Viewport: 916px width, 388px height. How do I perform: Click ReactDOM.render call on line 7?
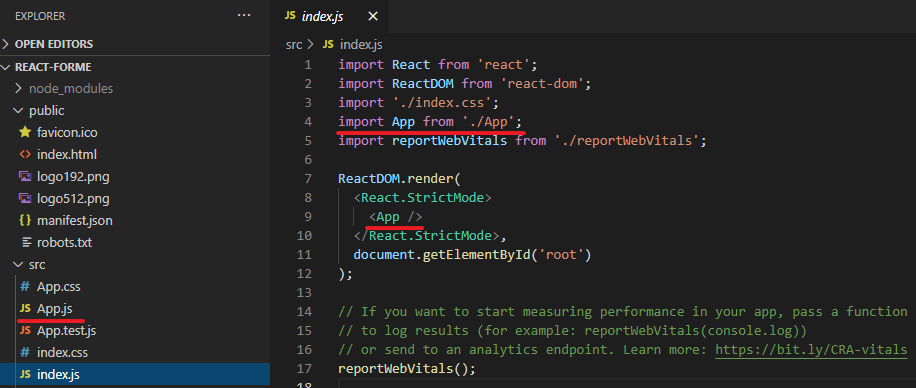click(400, 178)
